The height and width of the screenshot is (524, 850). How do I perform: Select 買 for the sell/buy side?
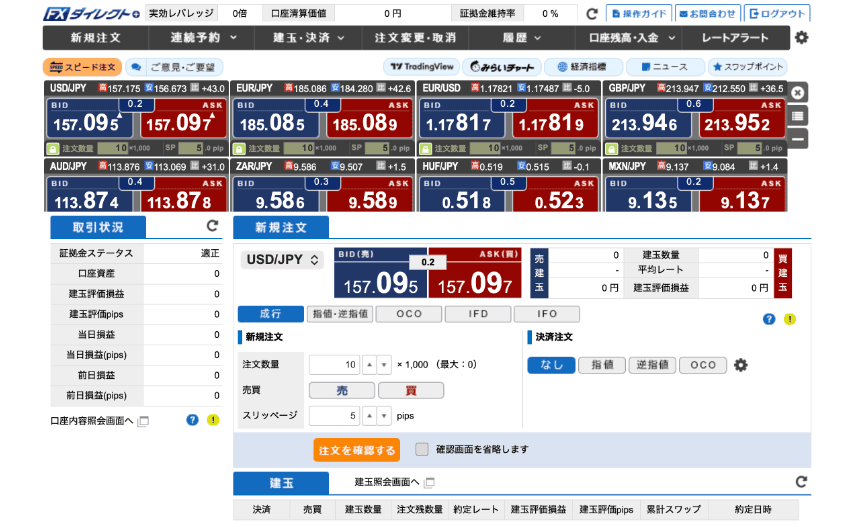[411, 390]
